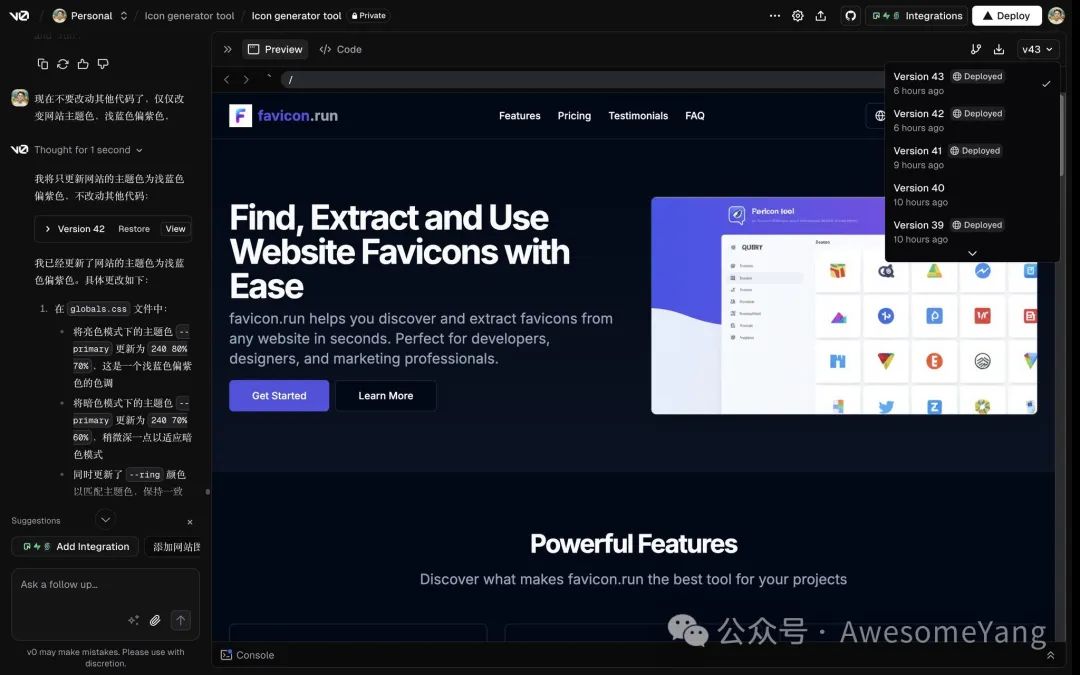This screenshot has height=675, width=1080.
Task: Select Version 43 in the version list
Action: coord(971,83)
